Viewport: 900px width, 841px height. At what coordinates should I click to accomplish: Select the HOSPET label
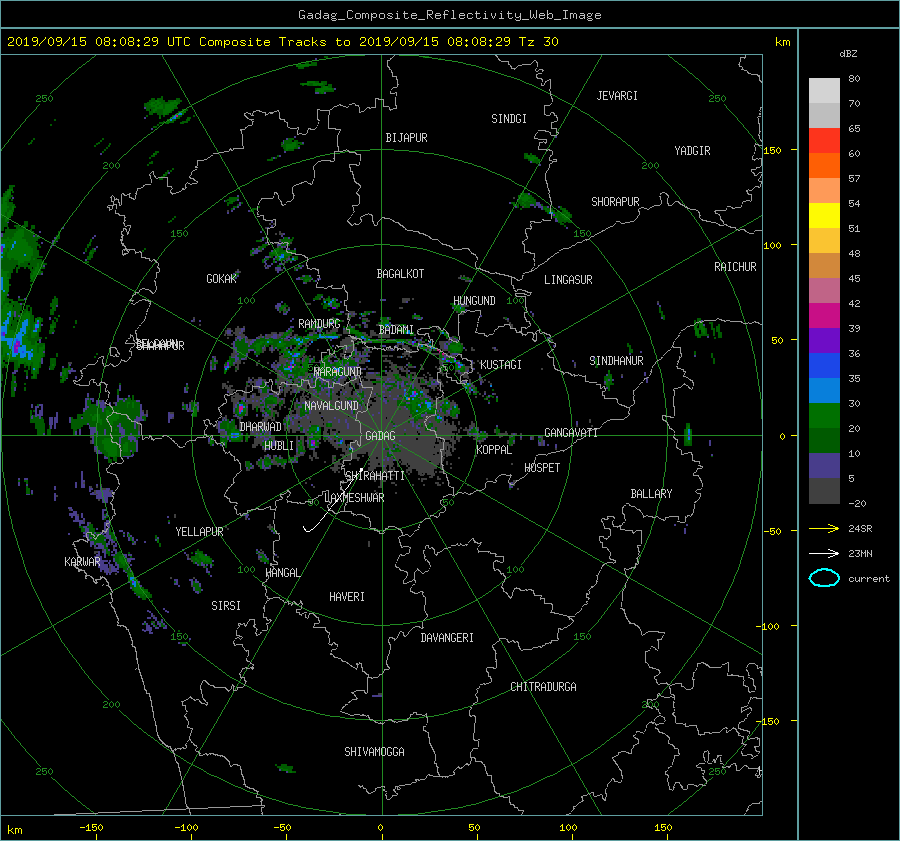542,468
